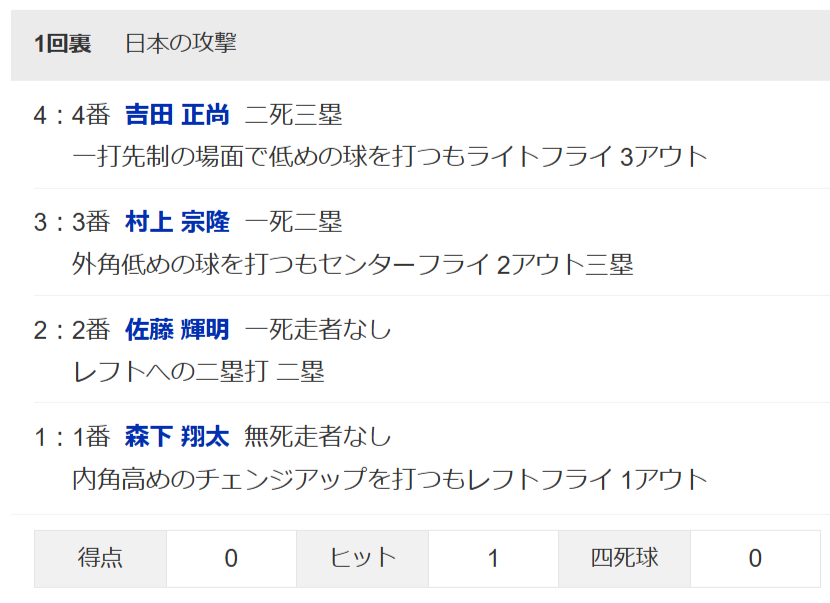Select 村上's center fly description text
Viewport: 830px width, 603px height.
pos(353,264)
